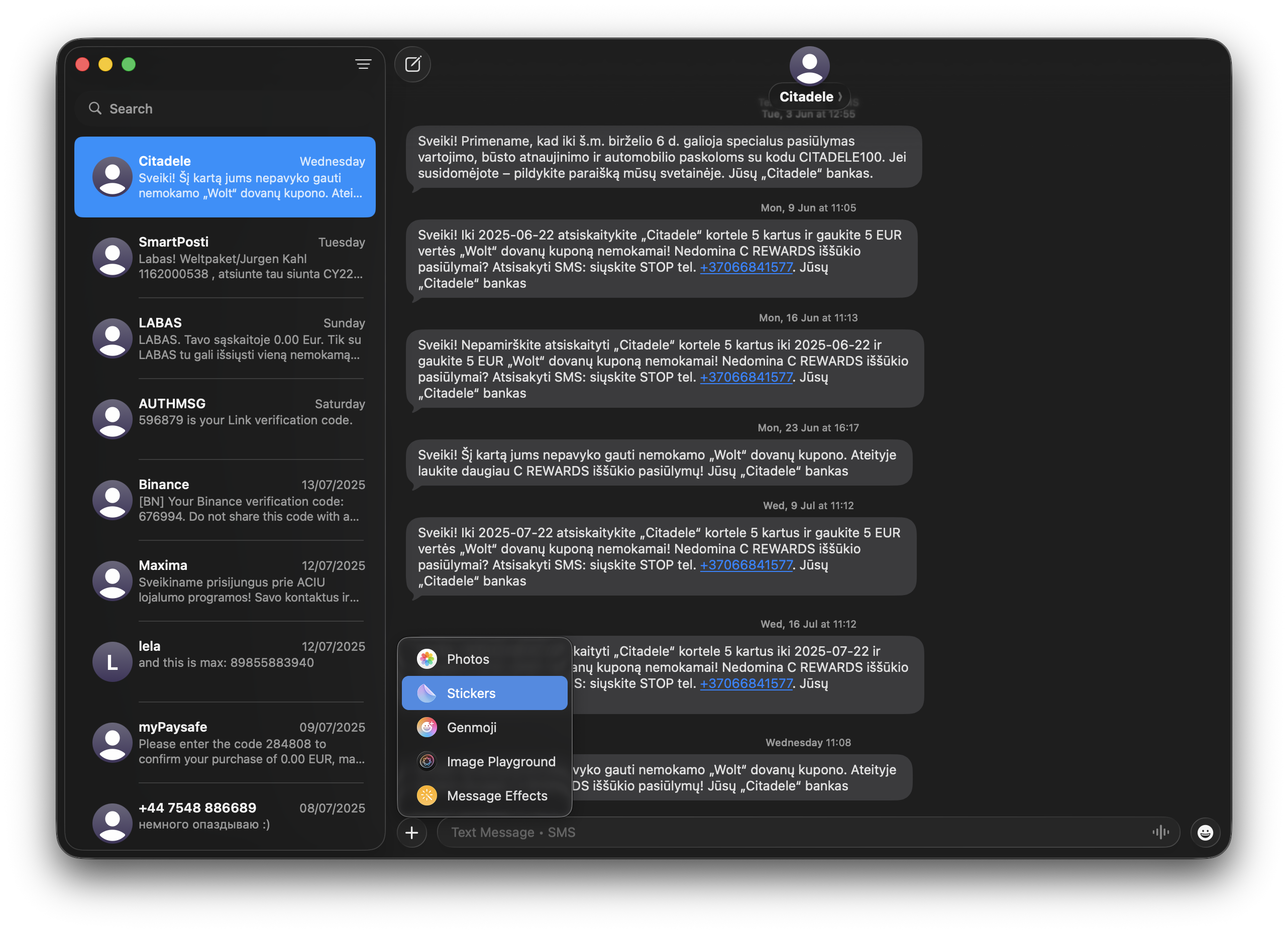Screen dimensions: 1288x933
Task: Click Photos icon in popup menu
Action: click(x=427, y=659)
